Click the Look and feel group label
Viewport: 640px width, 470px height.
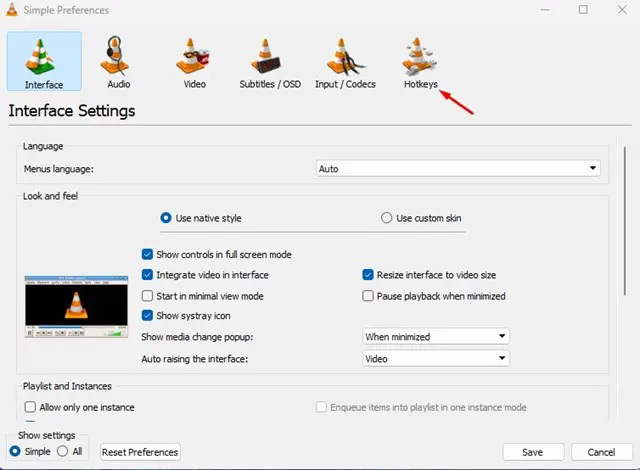[50, 196]
